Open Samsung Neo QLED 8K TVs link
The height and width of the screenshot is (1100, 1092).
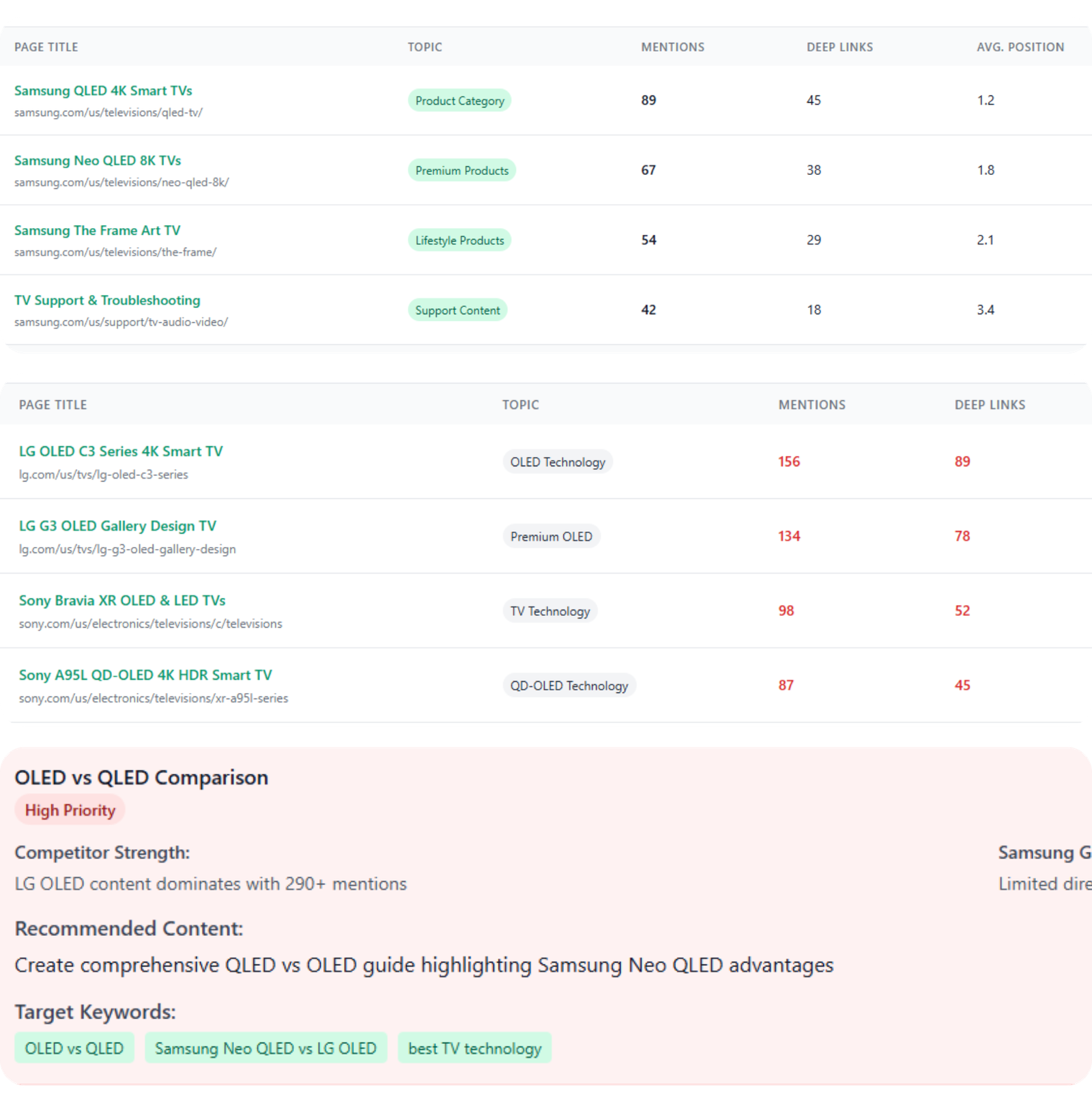point(98,160)
